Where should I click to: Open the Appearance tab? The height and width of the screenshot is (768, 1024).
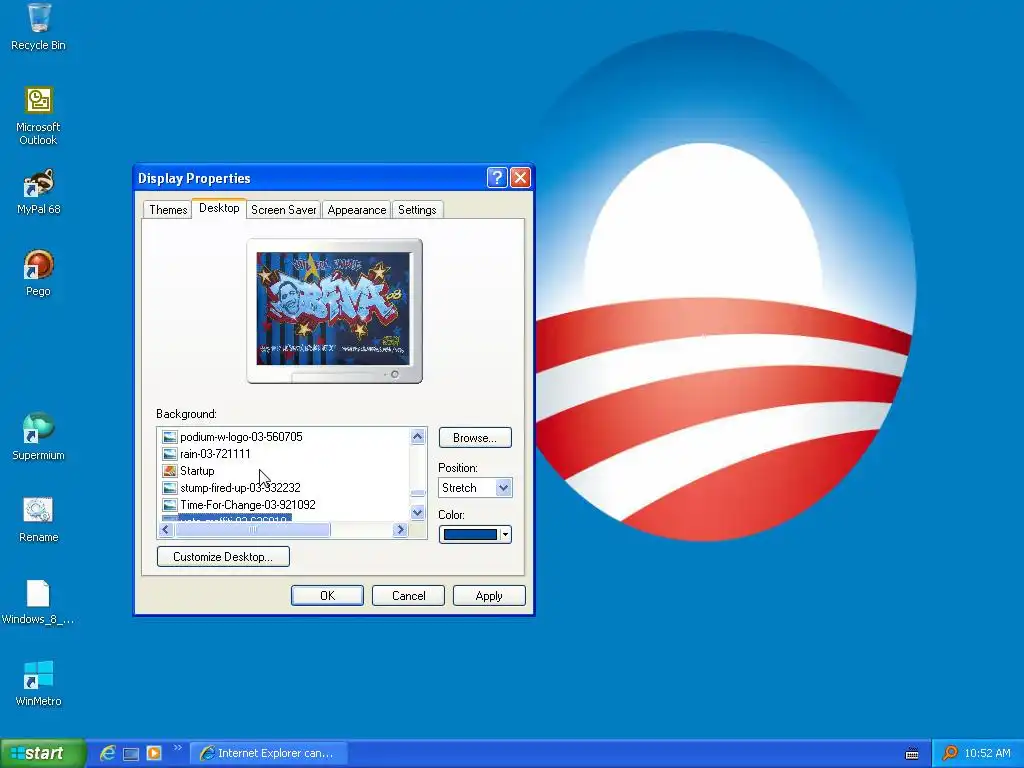tap(357, 210)
